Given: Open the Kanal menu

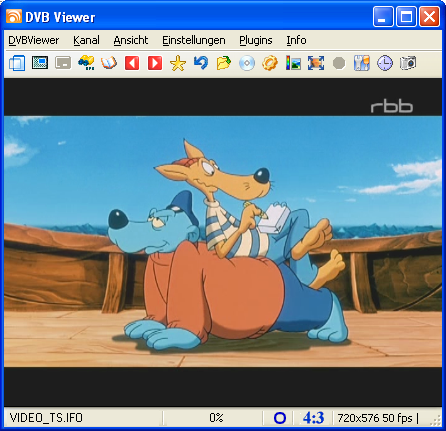Looking at the screenshot, I should click(x=86, y=40).
